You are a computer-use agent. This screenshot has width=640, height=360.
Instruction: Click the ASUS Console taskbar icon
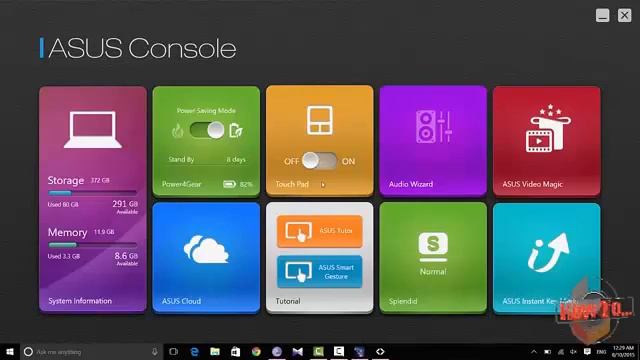pyautogui.click(x=380, y=351)
